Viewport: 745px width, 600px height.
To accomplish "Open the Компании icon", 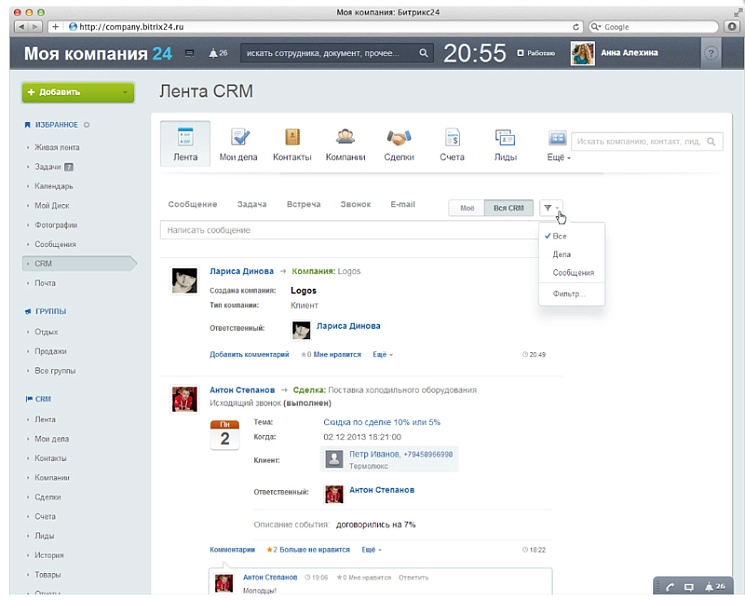I will 345,139.
